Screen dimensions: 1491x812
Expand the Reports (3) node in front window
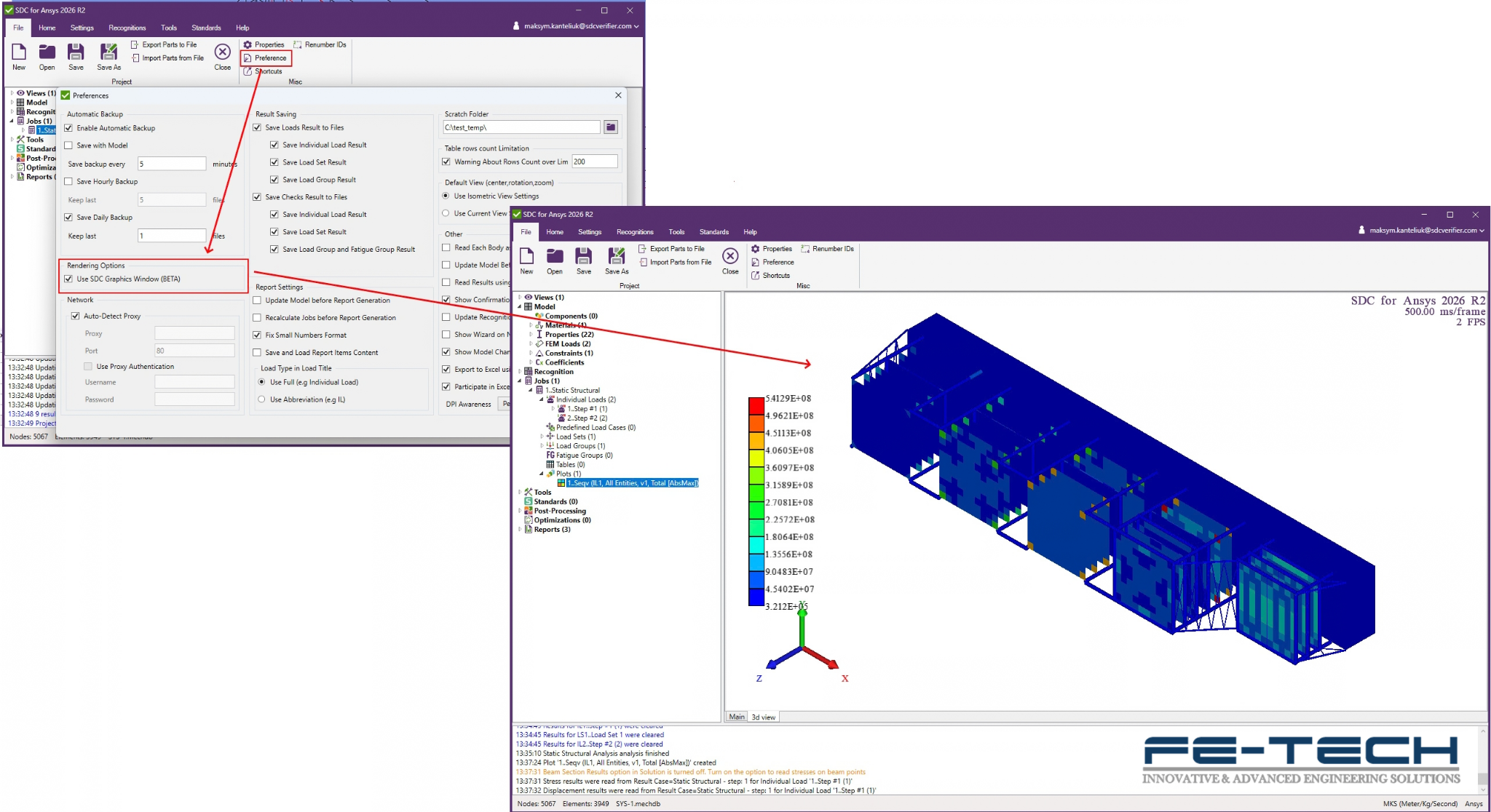520,530
